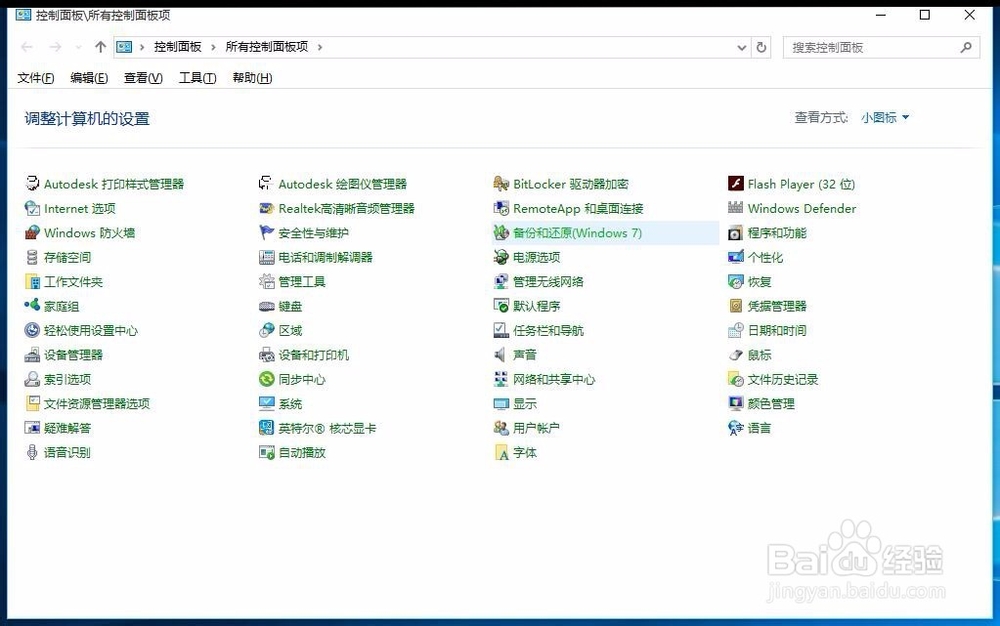Screen dimensions: 1000x626
Task: Open the 查看方式 小图标 dropdown
Action: [x=884, y=117]
